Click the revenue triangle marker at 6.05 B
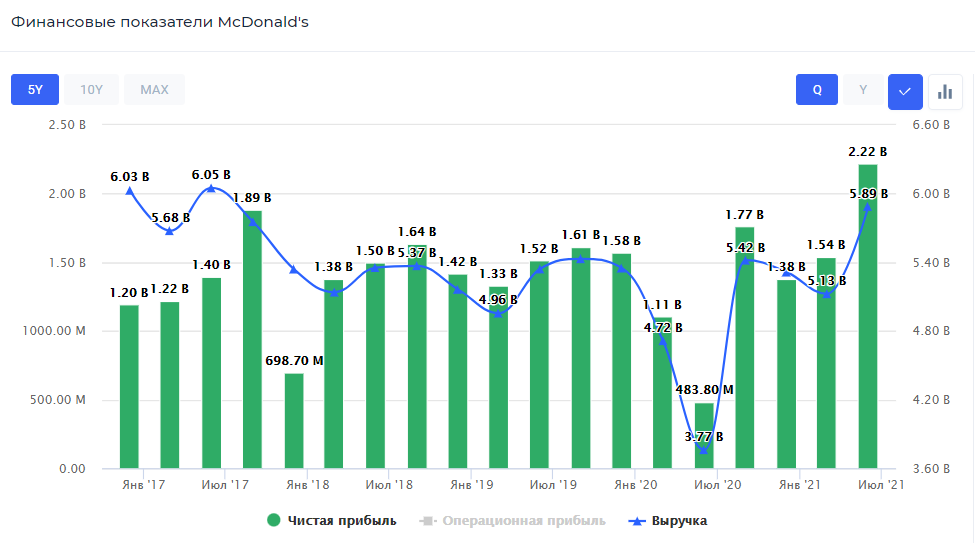Viewport: 975px width, 543px height. coord(211,188)
